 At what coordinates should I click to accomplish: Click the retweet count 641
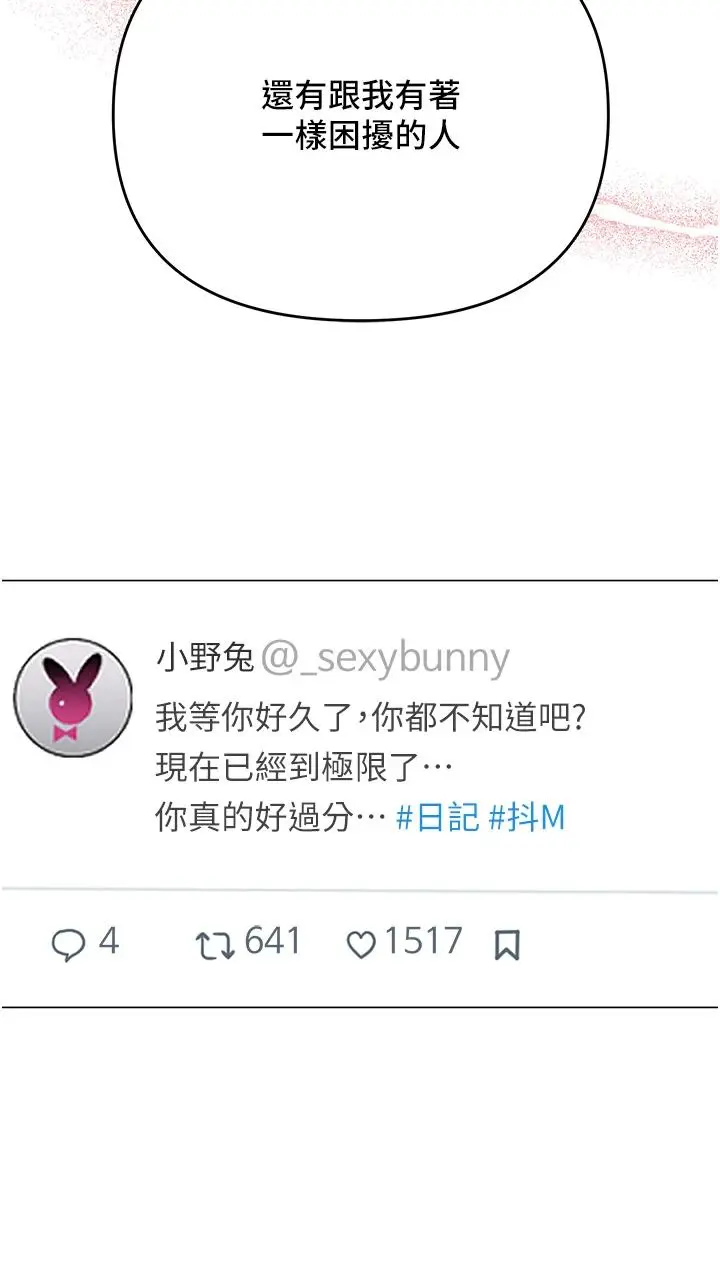[x=272, y=941]
